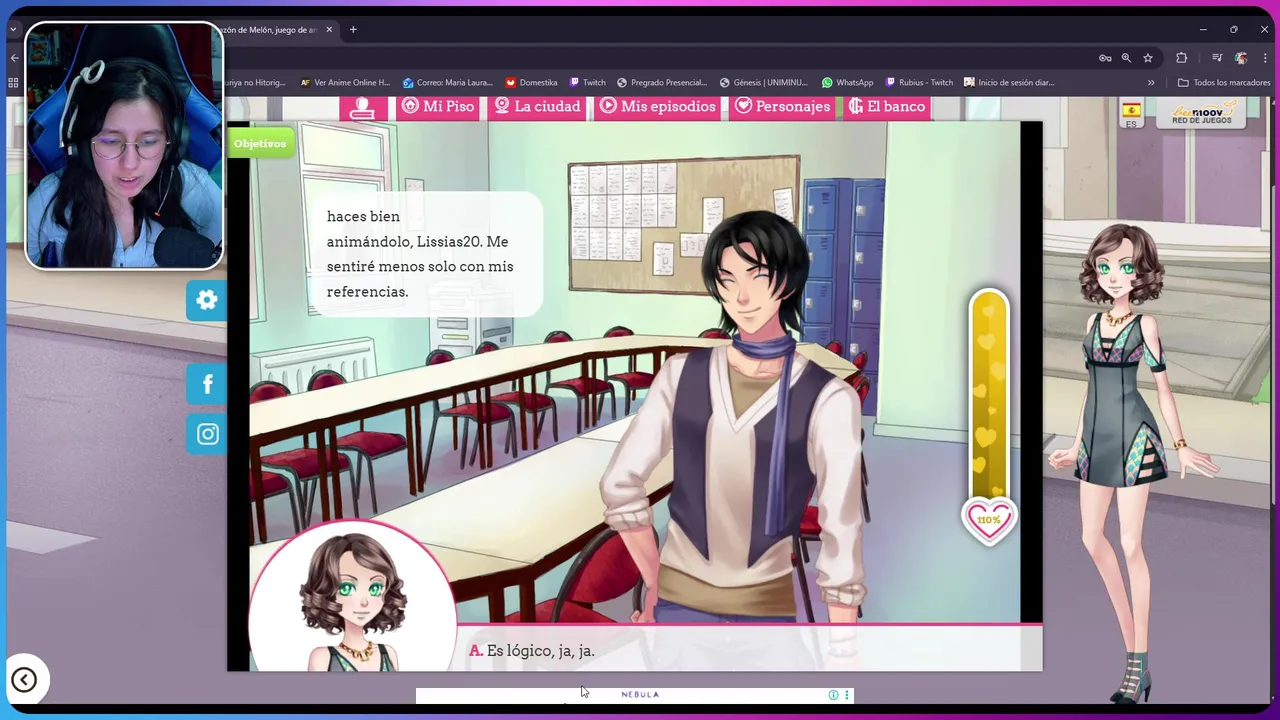Open the settings gear icon
Viewport: 1280px width, 720px height.
pyautogui.click(x=207, y=300)
